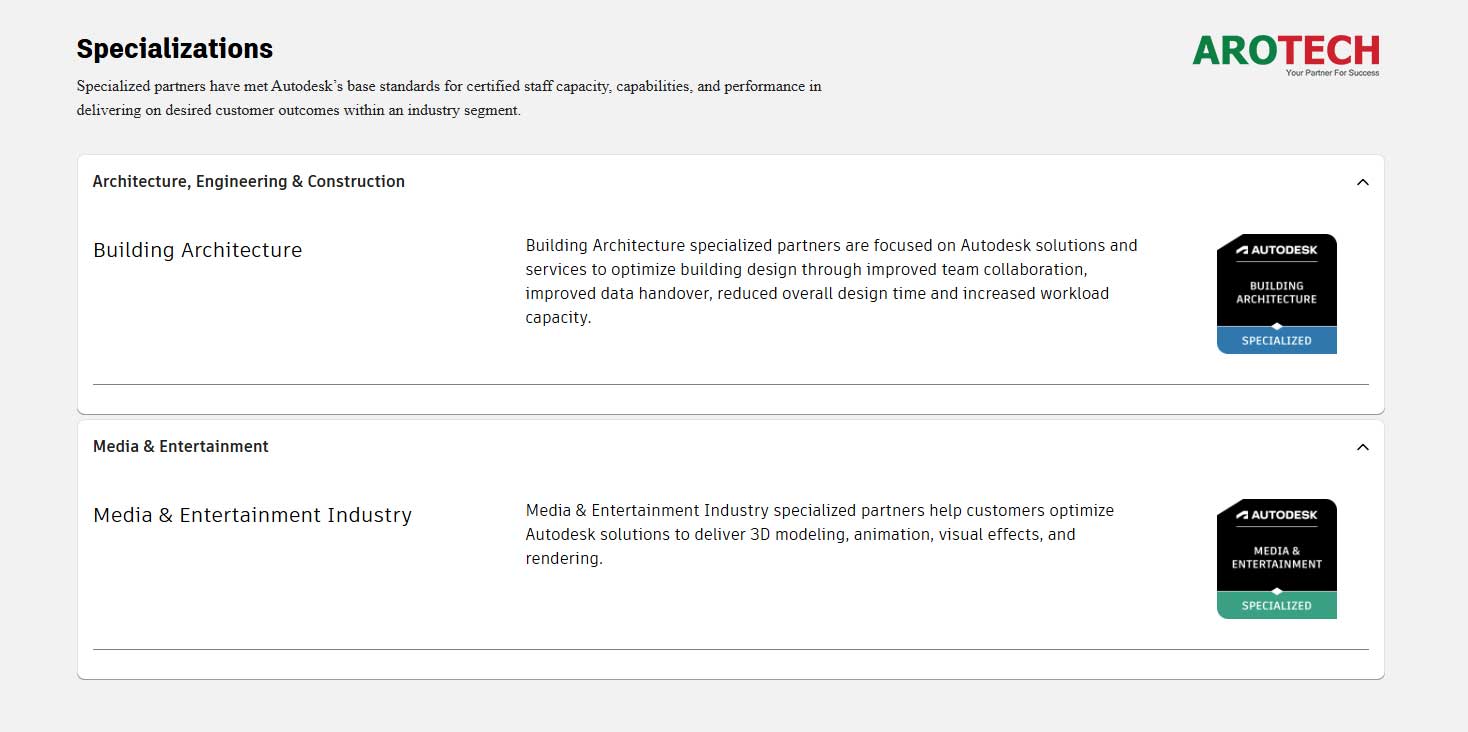Click the Media & Entertainment description paragraph

(820, 534)
